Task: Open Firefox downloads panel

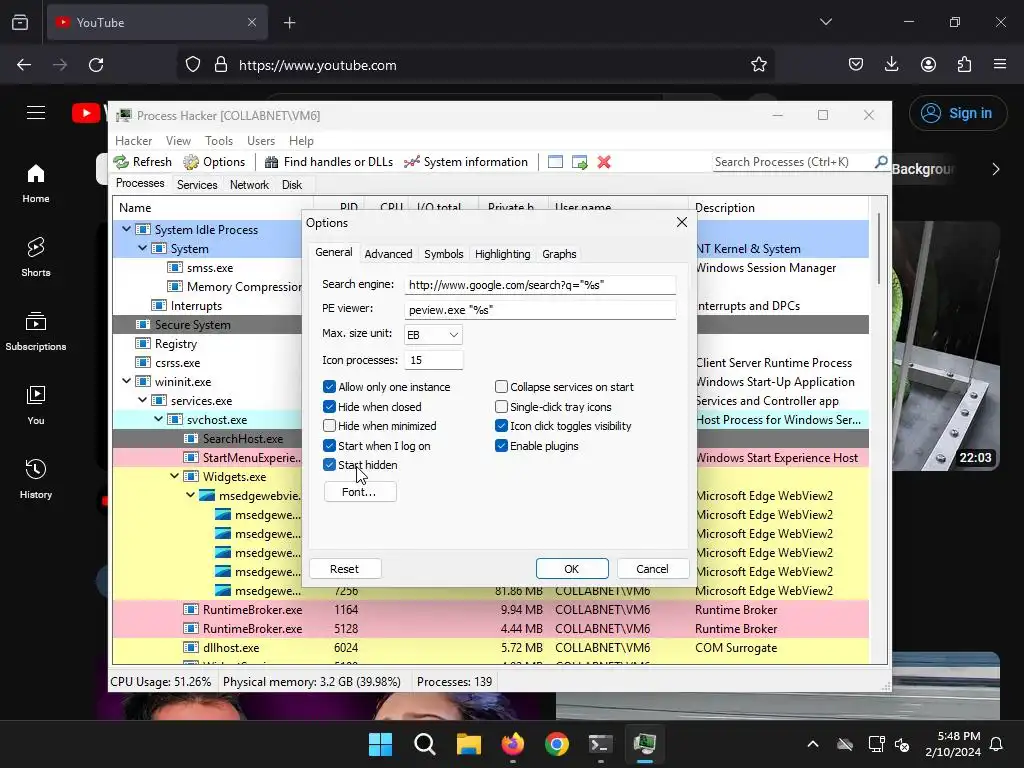Action: click(891, 64)
